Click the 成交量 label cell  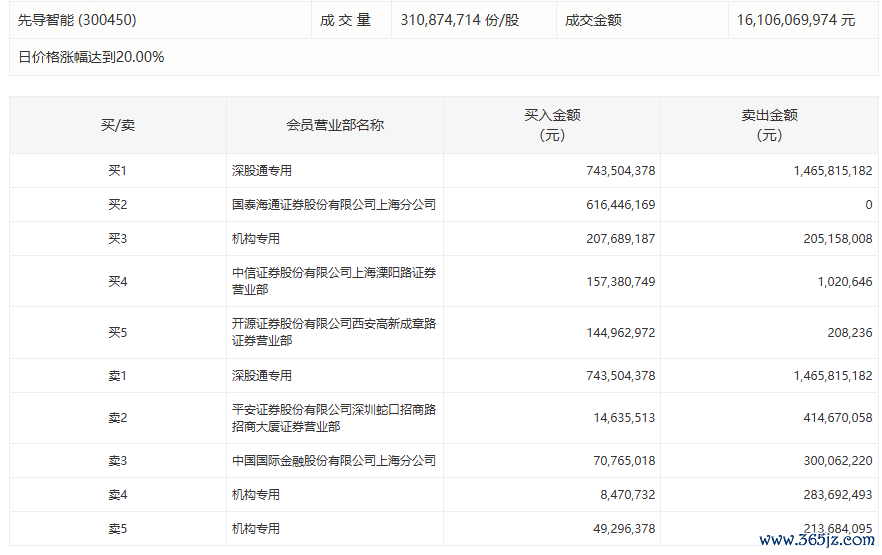point(345,20)
